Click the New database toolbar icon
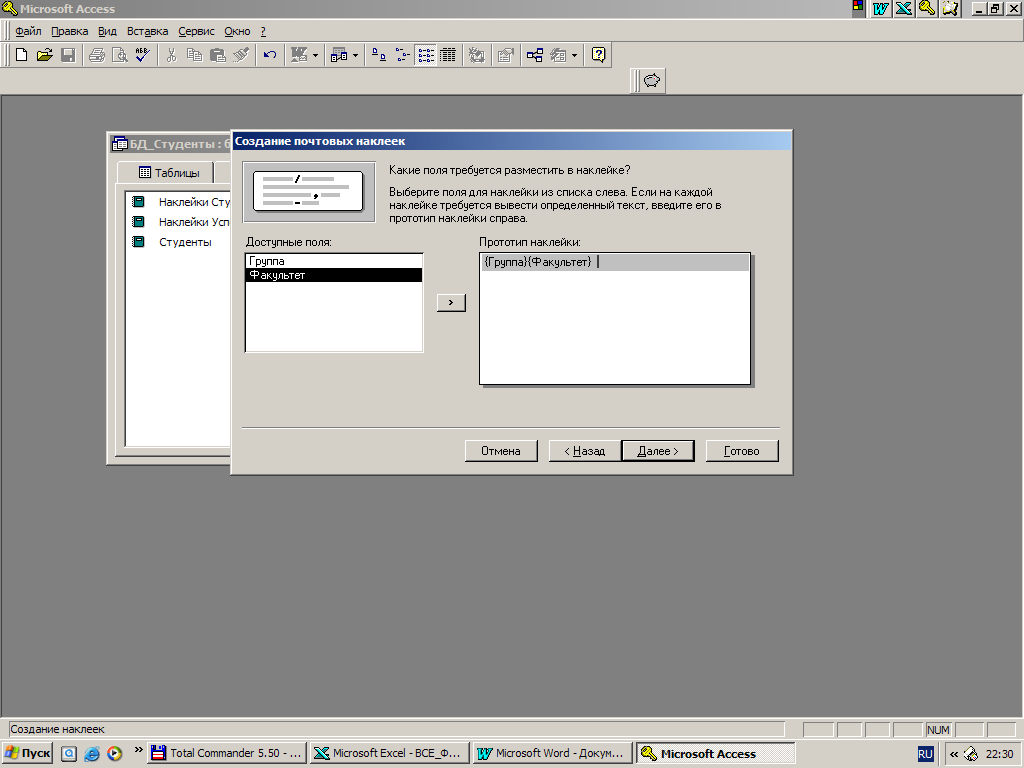This screenshot has width=1024, height=768. 21,55
